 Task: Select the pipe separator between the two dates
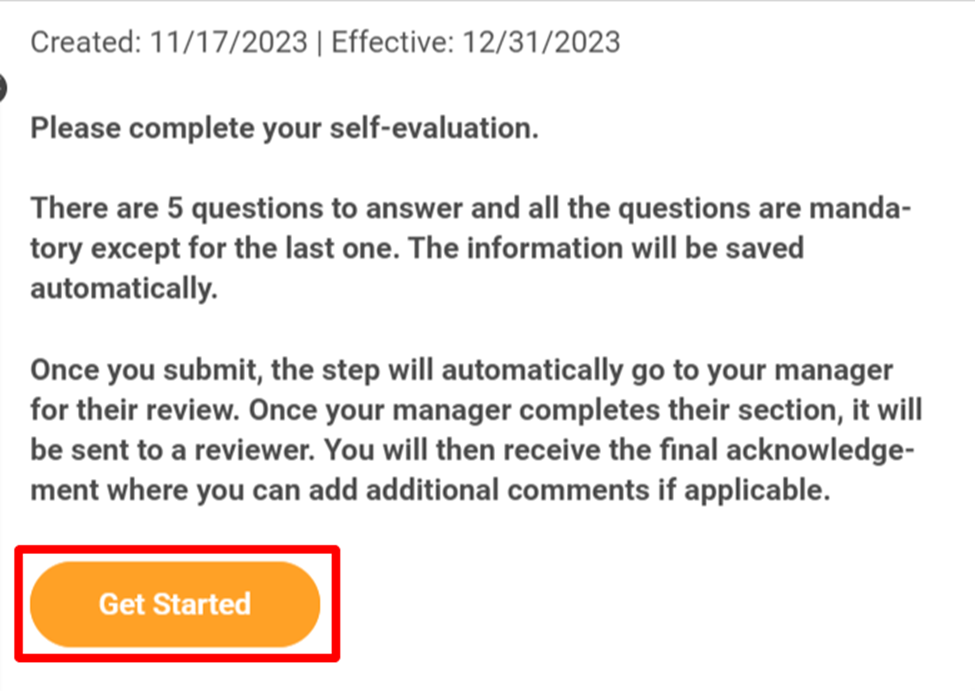click(x=320, y=43)
